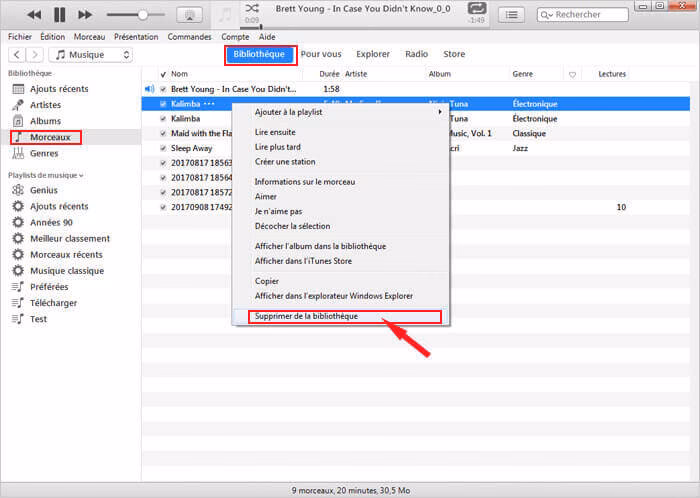The height and width of the screenshot is (498, 700).
Task: Open the Édition menu
Action: 52,37
